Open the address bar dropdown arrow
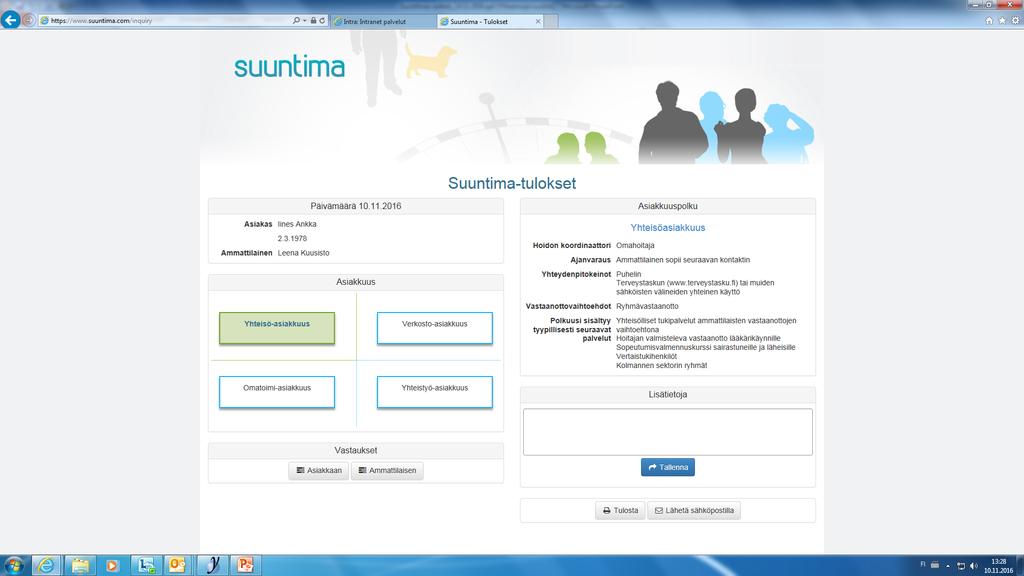Viewport: 1024px width, 576px height. click(x=304, y=20)
